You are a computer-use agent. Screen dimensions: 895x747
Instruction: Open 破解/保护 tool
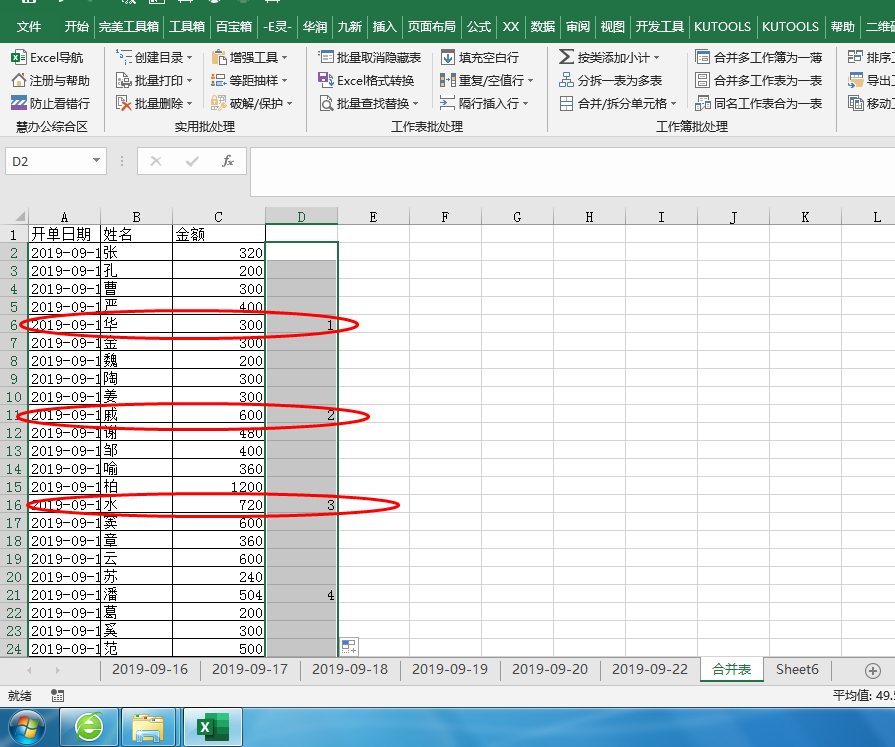pos(251,103)
